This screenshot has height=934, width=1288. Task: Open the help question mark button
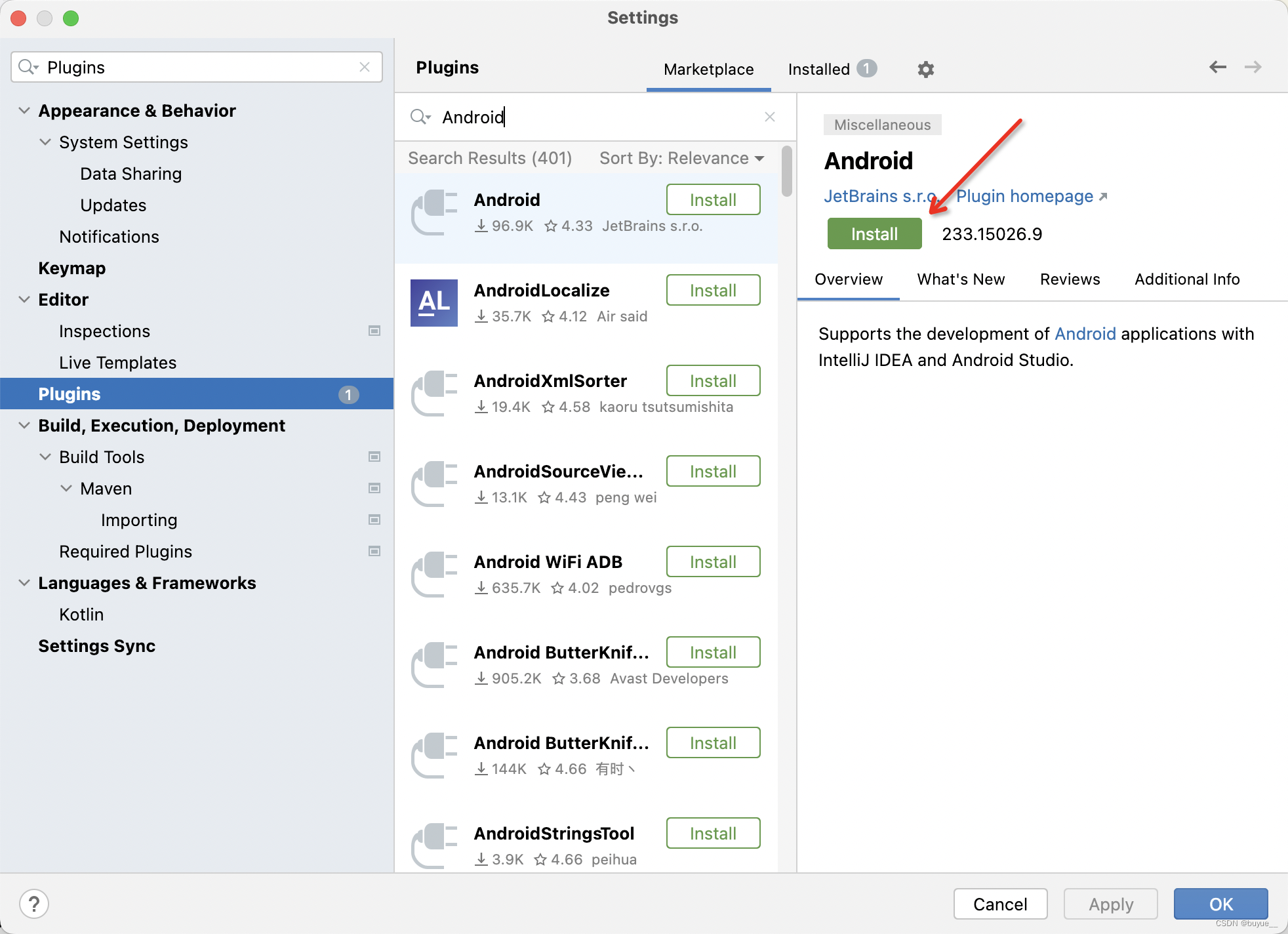(x=34, y=904)
